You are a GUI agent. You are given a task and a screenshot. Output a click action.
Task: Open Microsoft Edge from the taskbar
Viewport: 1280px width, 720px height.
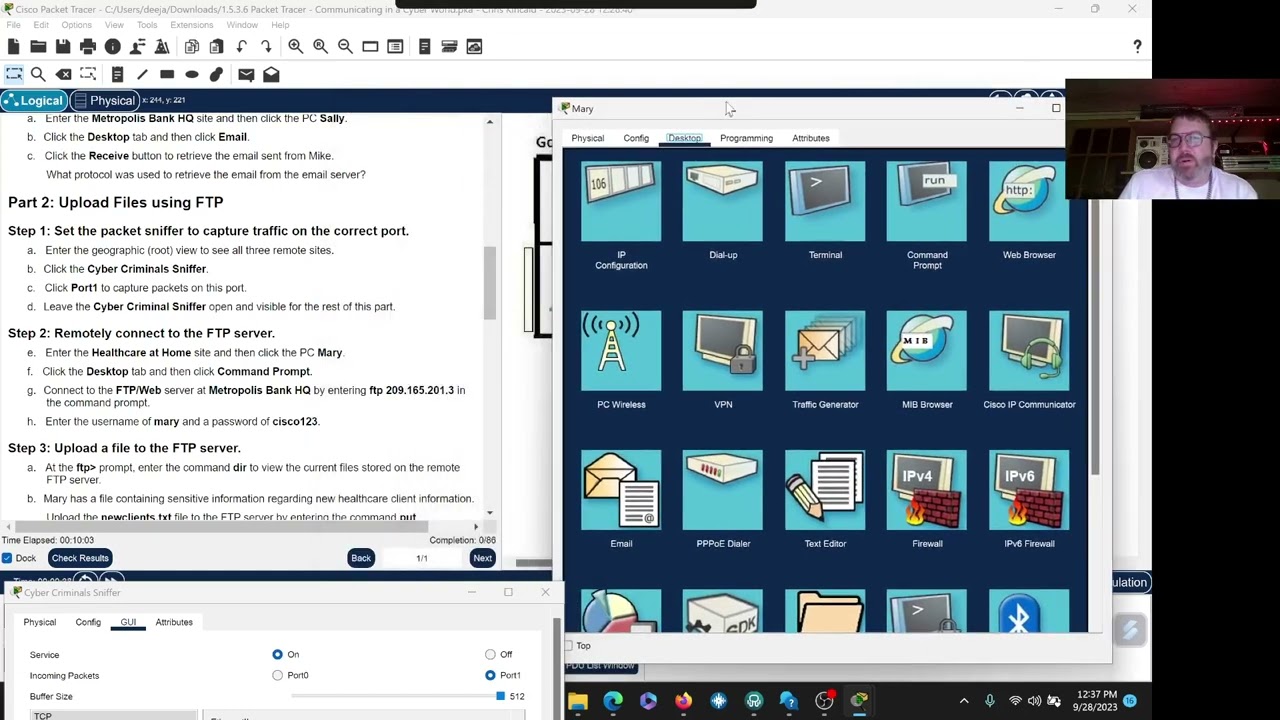click(613, 701)
